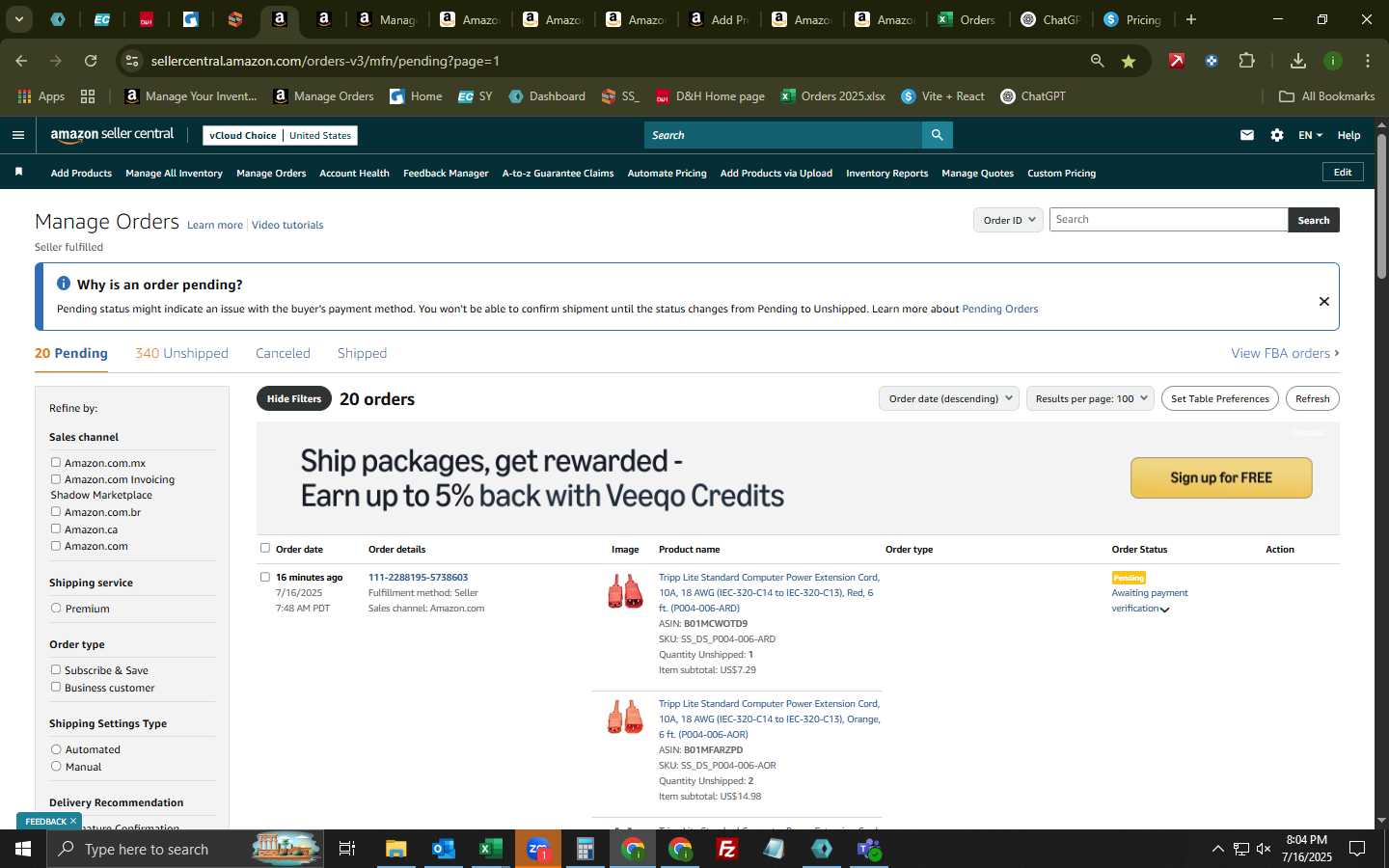1389x868 pixels.
Task: Click the search magnifier button in header
Action: [937, 135]
